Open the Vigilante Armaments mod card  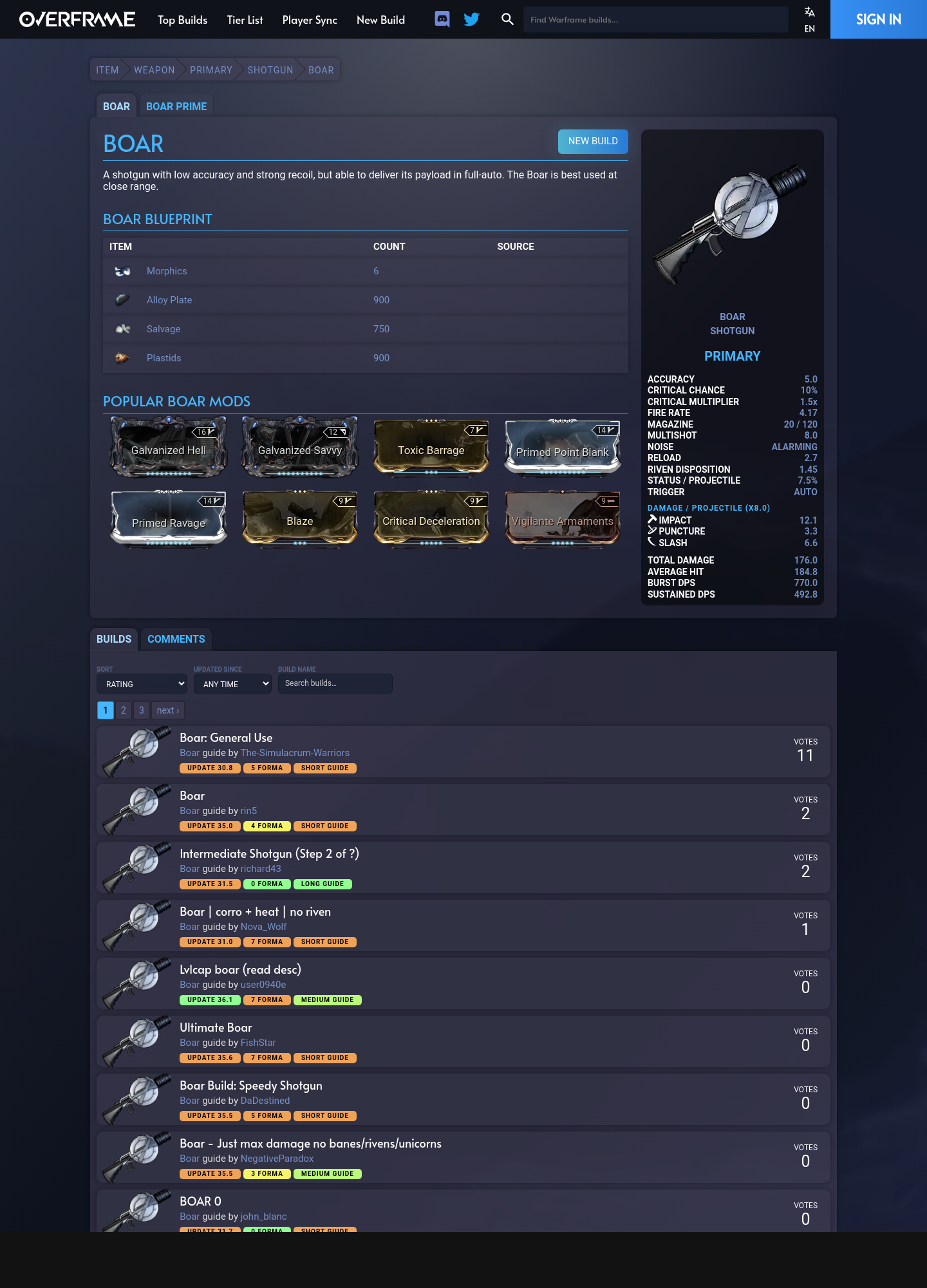(563, 518)
